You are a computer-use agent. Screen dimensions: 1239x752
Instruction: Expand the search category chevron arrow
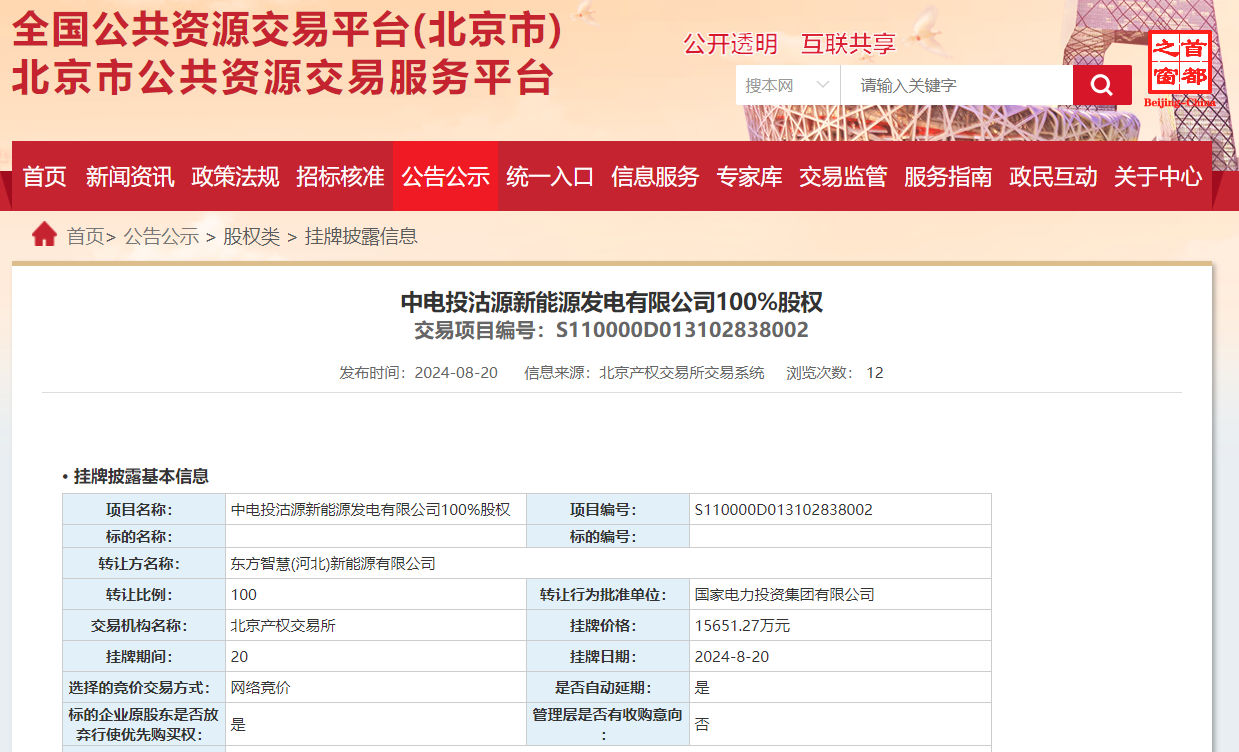(x=823, y=85)
